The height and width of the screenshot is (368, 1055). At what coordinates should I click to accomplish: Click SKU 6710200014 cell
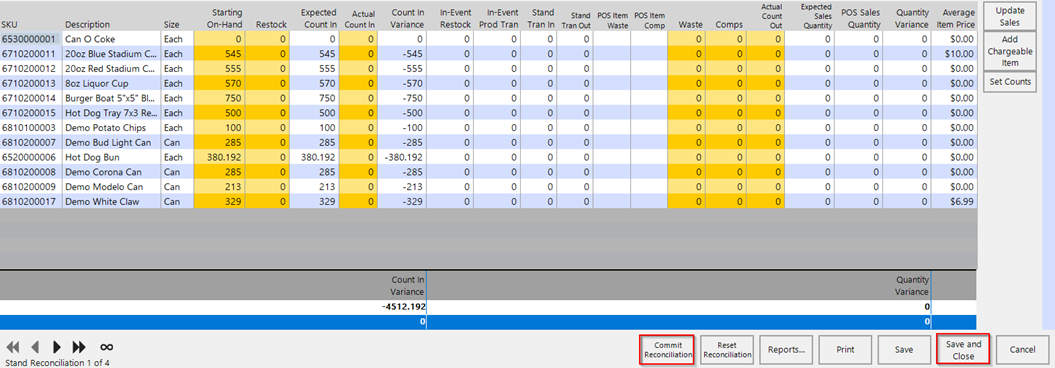point(32,98)
